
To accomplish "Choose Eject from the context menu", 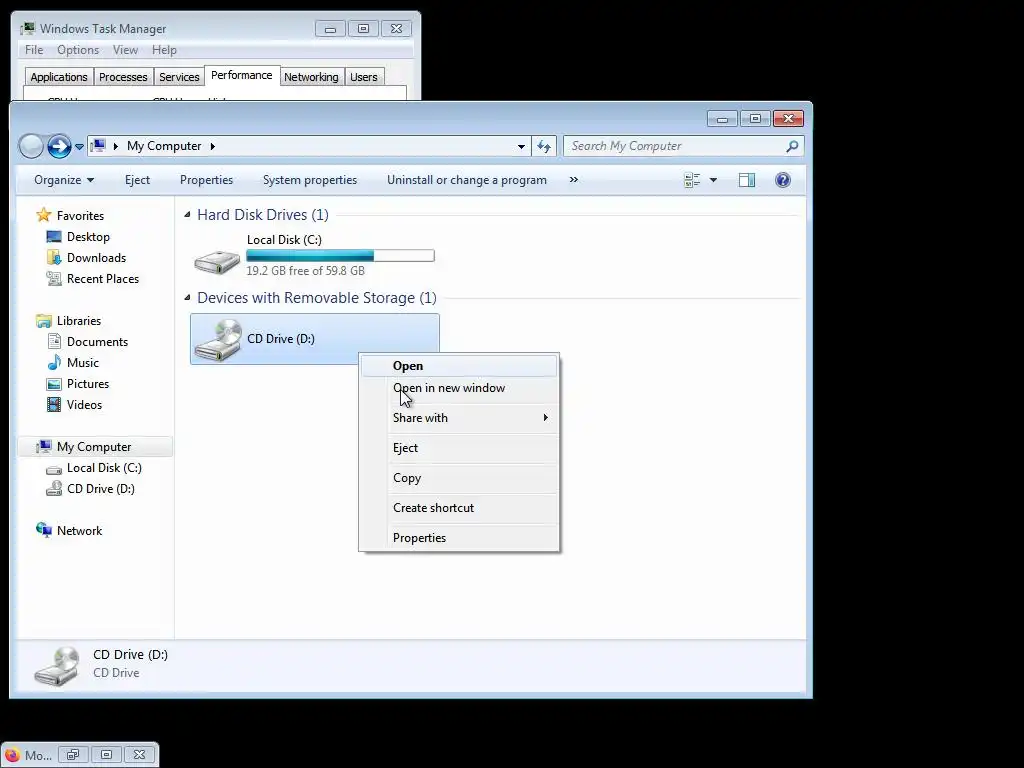I will (459, 447).
